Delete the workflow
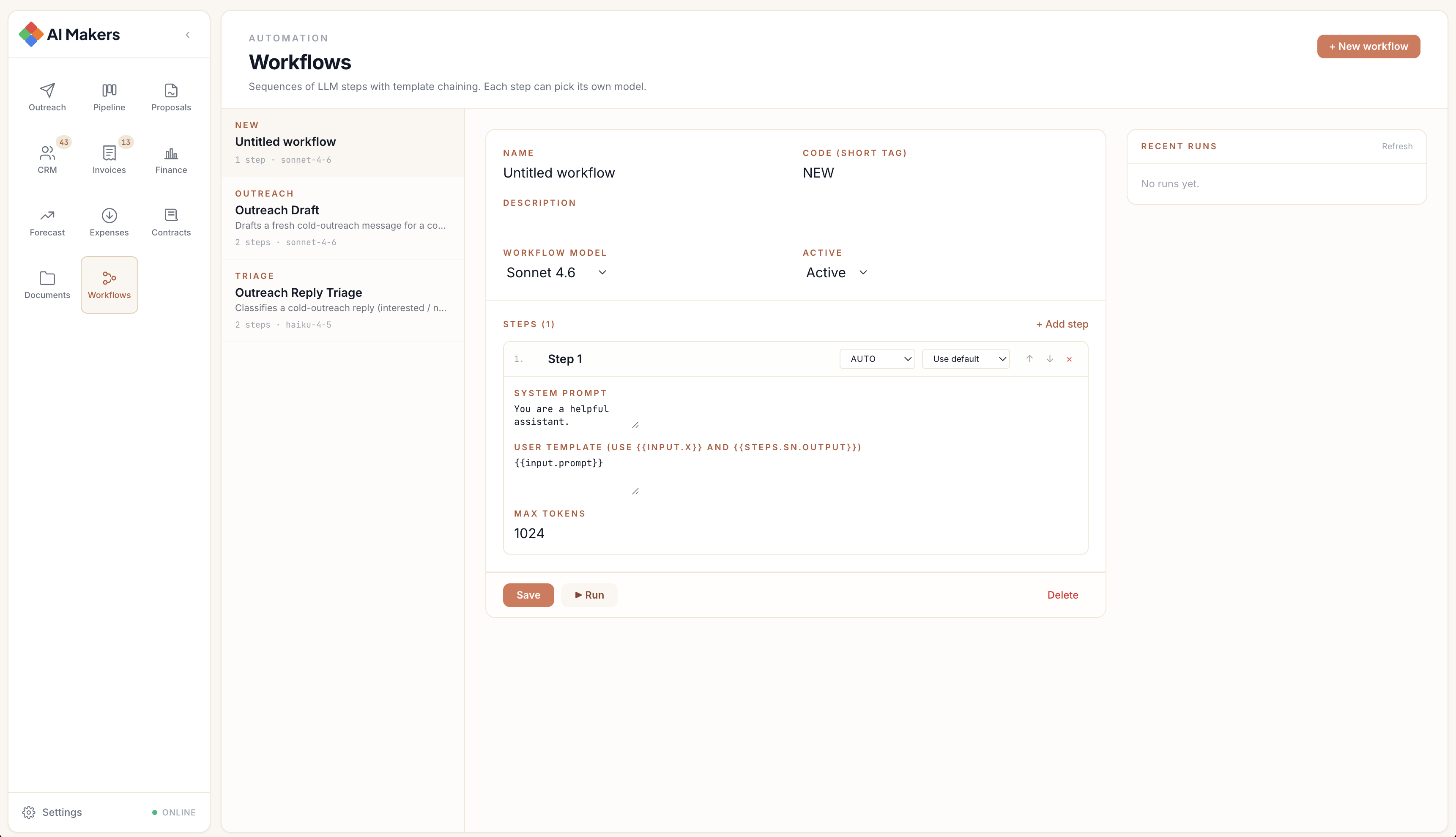This screenshot has width=1456, height=837. (x=1063, y=595)
